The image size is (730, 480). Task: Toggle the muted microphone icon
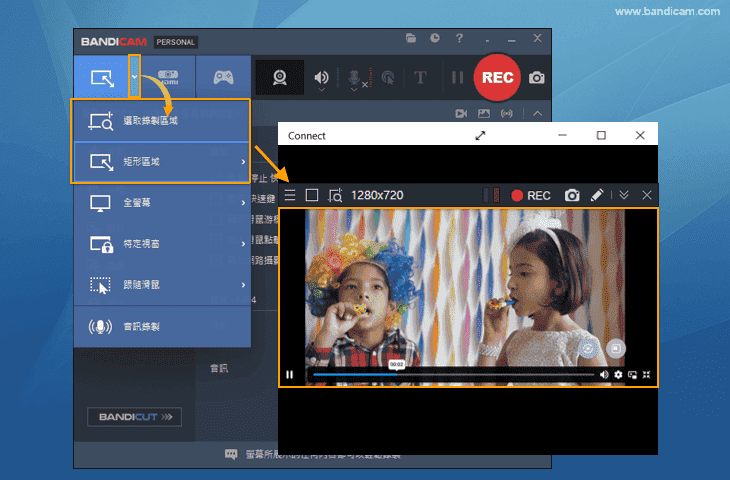coord(355,77)
